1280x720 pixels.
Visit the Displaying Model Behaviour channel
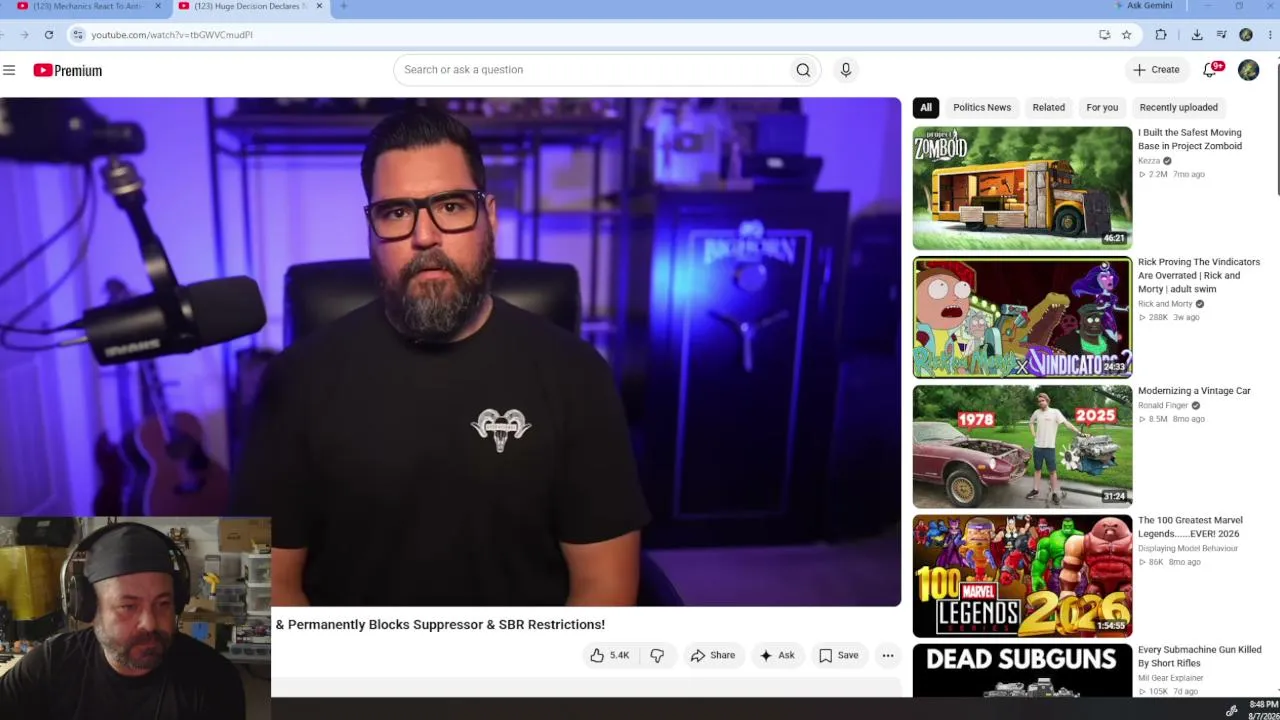(1188, 549)
